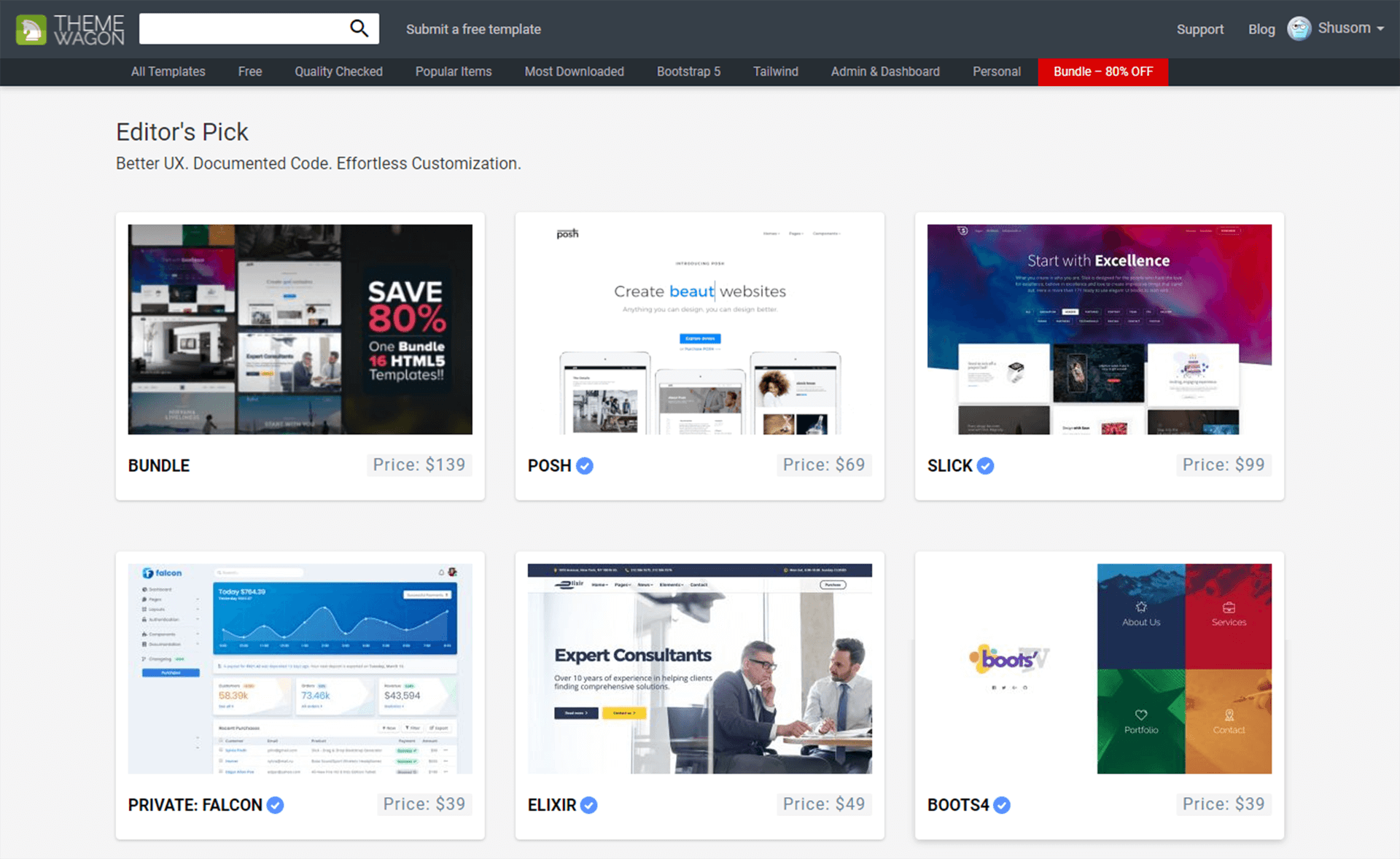The height and width of the screenshot is (859, 1400).
Task: Open the Bundle Save 80% thumbnail
Action: (x=300, y=329)
